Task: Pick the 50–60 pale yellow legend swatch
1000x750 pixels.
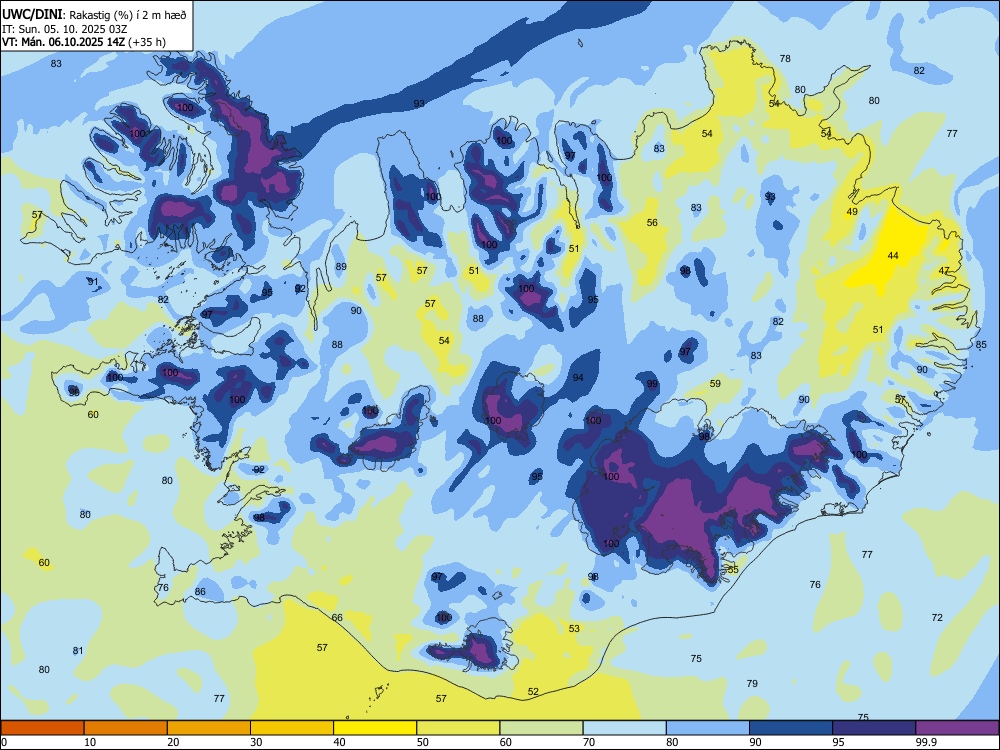Action: pyautogui.click(x=458, y=728)
